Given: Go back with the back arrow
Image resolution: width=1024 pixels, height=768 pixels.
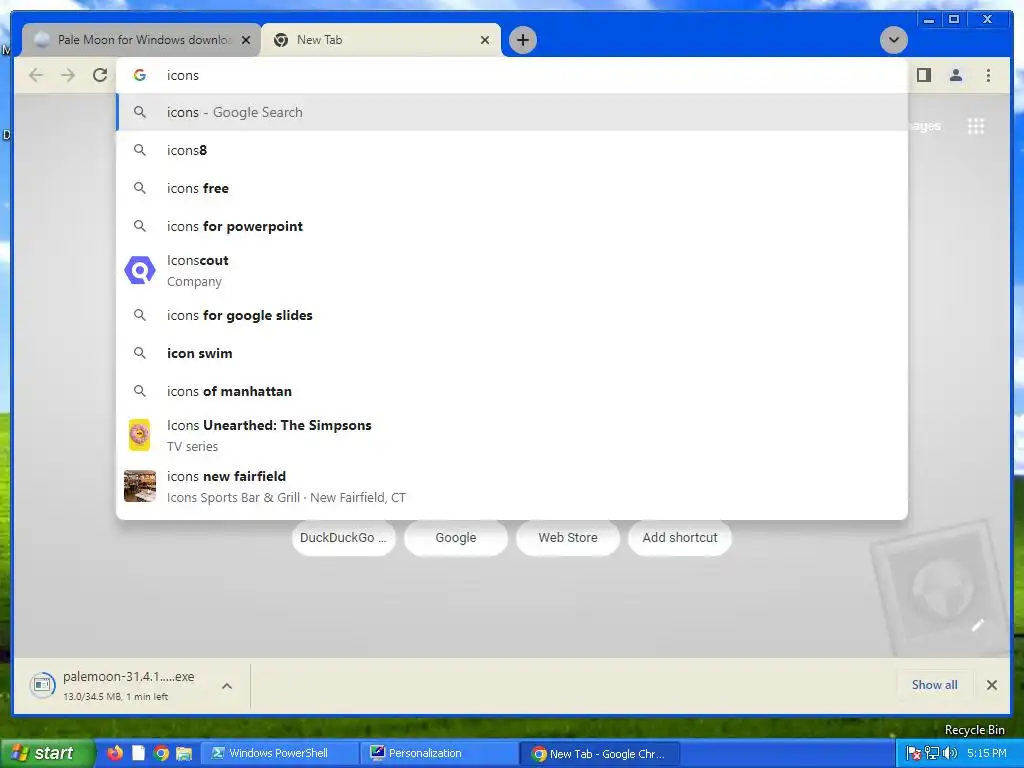Looking at the screenshot, I should coord(36,75).
